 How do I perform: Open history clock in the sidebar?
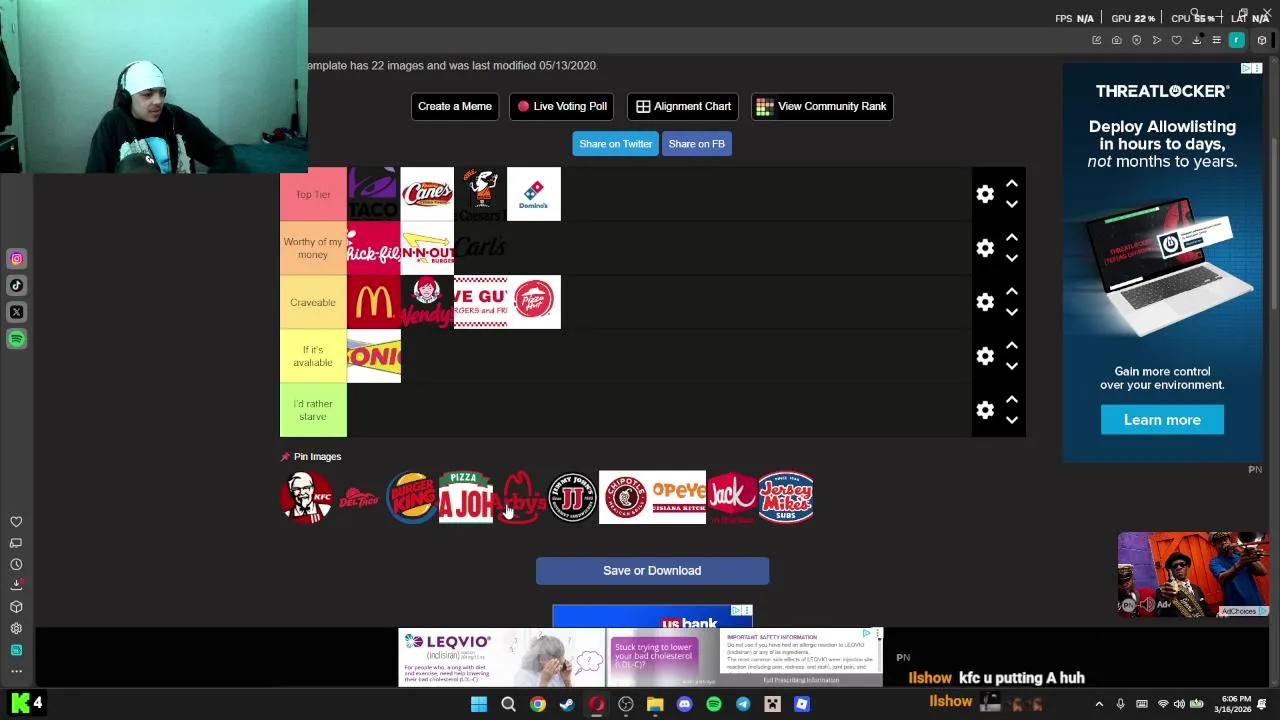click(x=16, y=564)
